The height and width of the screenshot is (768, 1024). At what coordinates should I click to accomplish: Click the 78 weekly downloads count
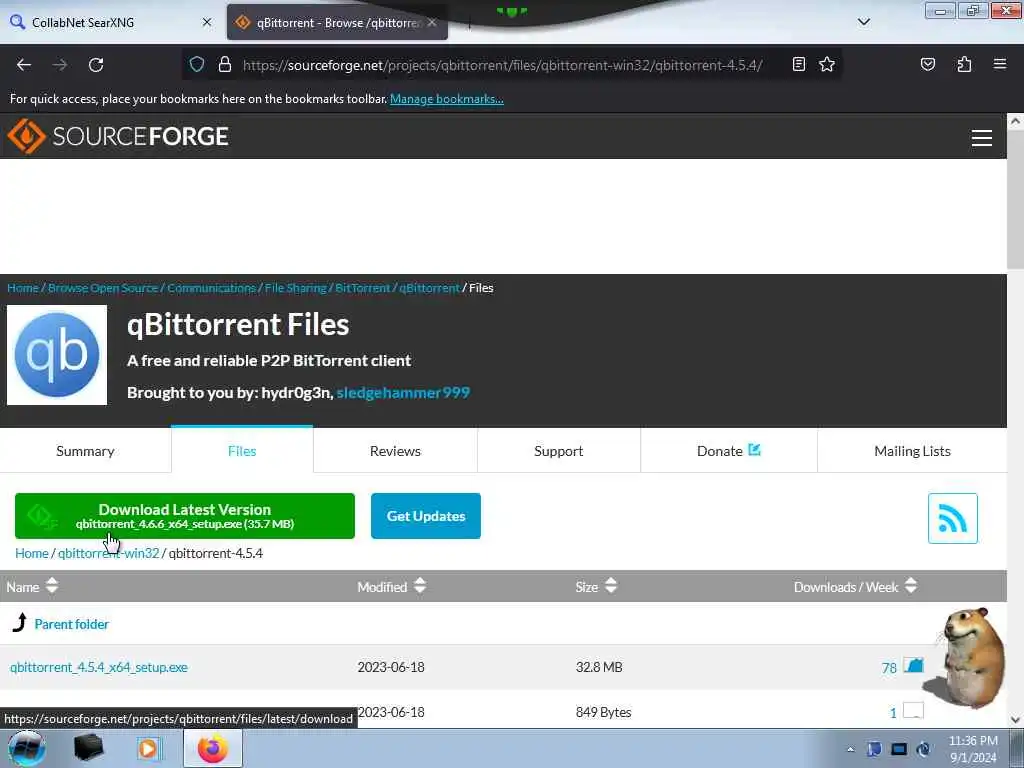tap(889, 667)
